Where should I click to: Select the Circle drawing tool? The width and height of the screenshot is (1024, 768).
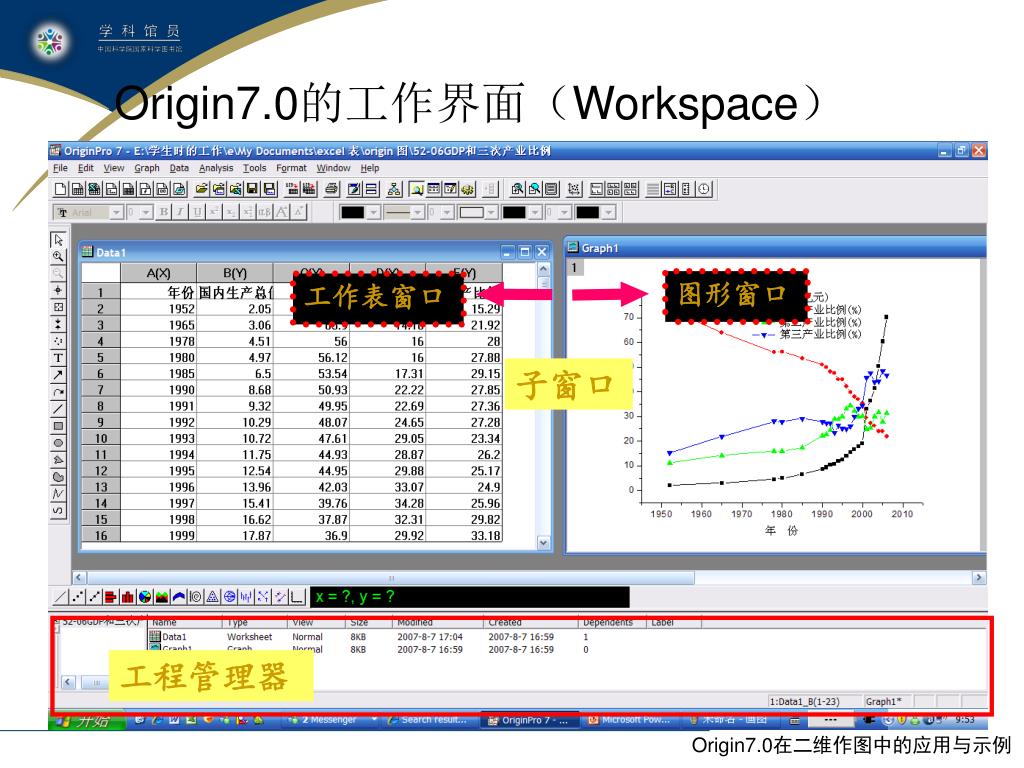(x=58, y=443)
